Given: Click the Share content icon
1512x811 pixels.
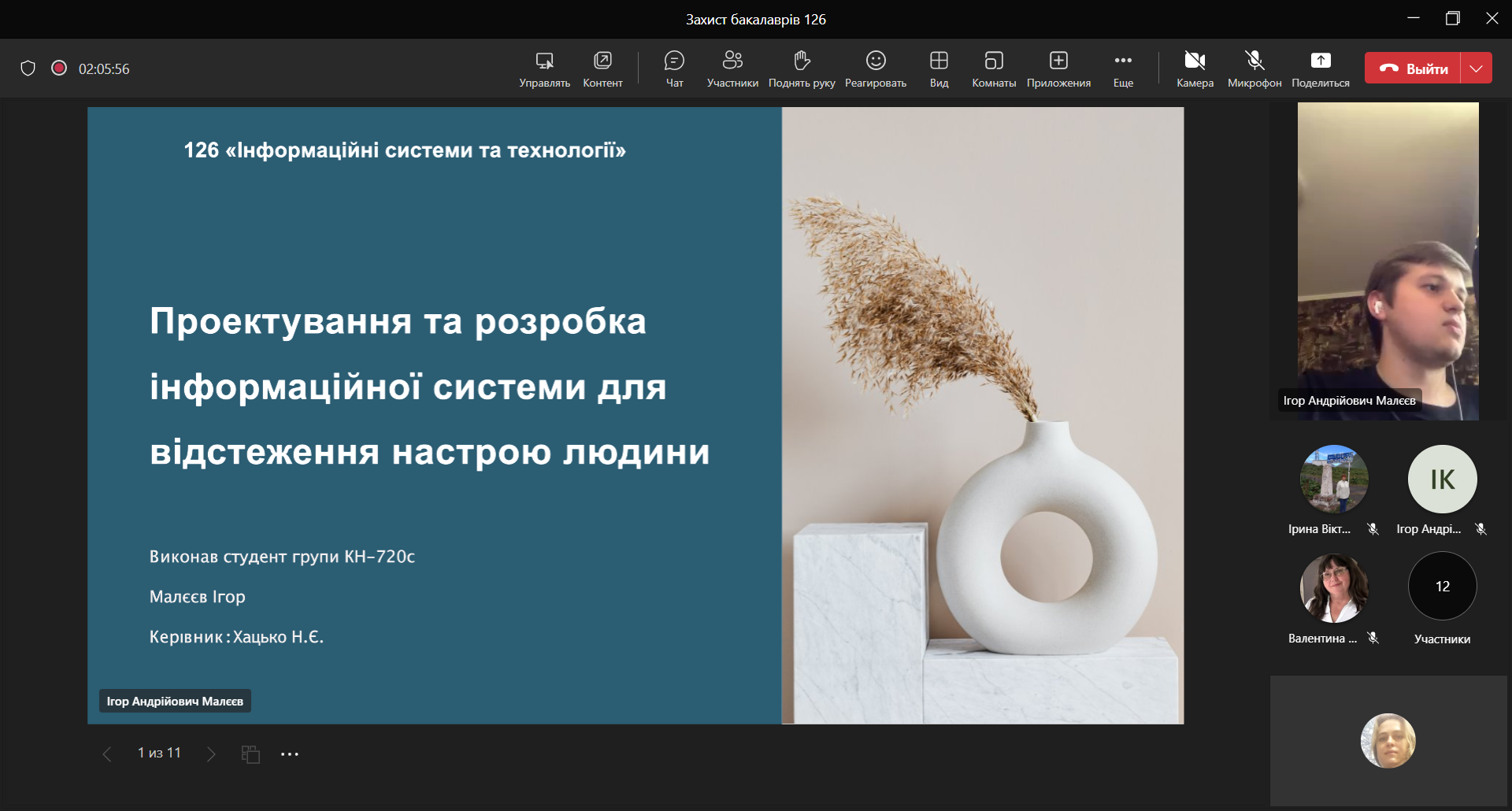Looking at the screenshot, I should [1320, 69].
